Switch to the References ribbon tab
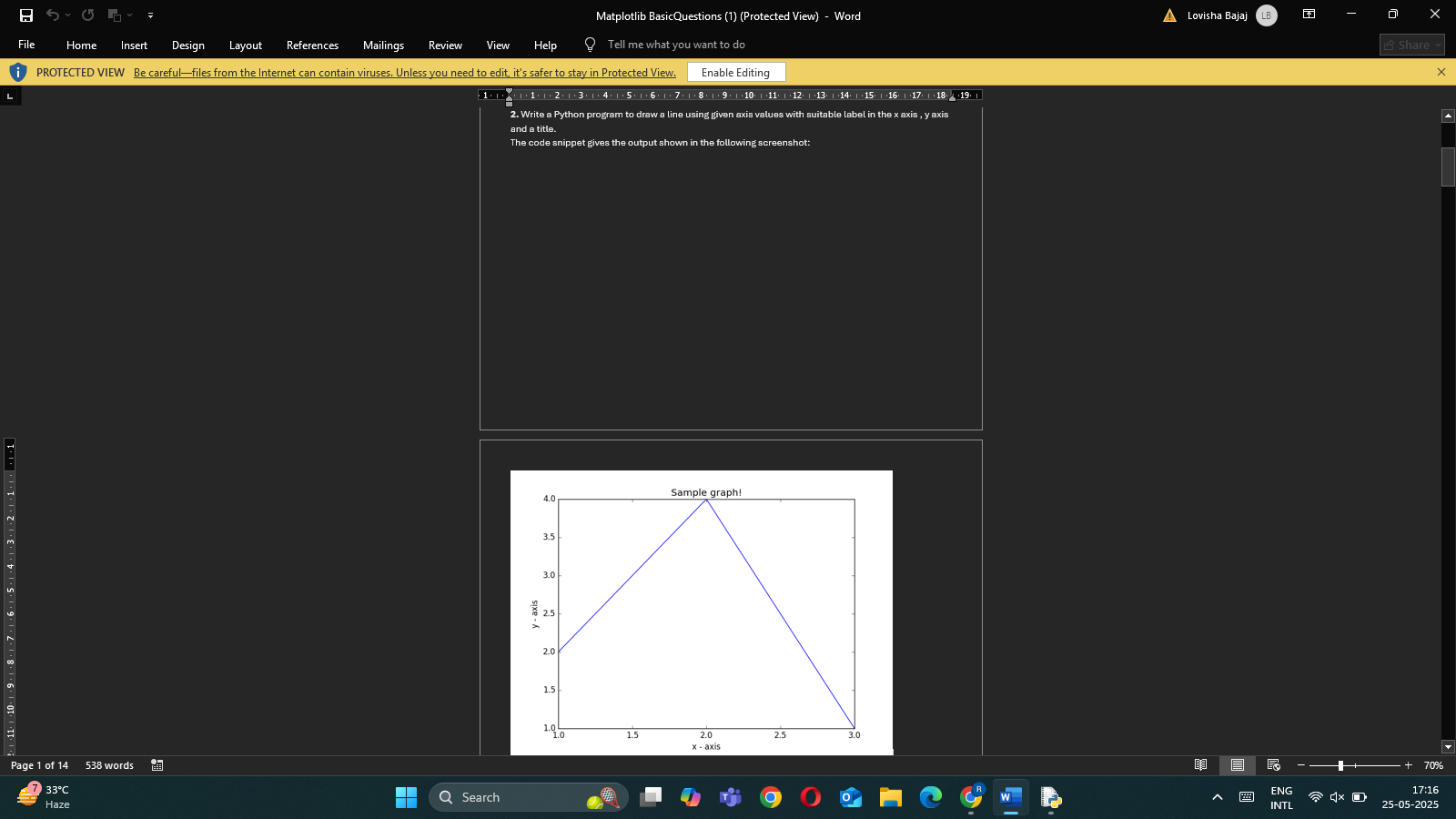 [312, 45]
